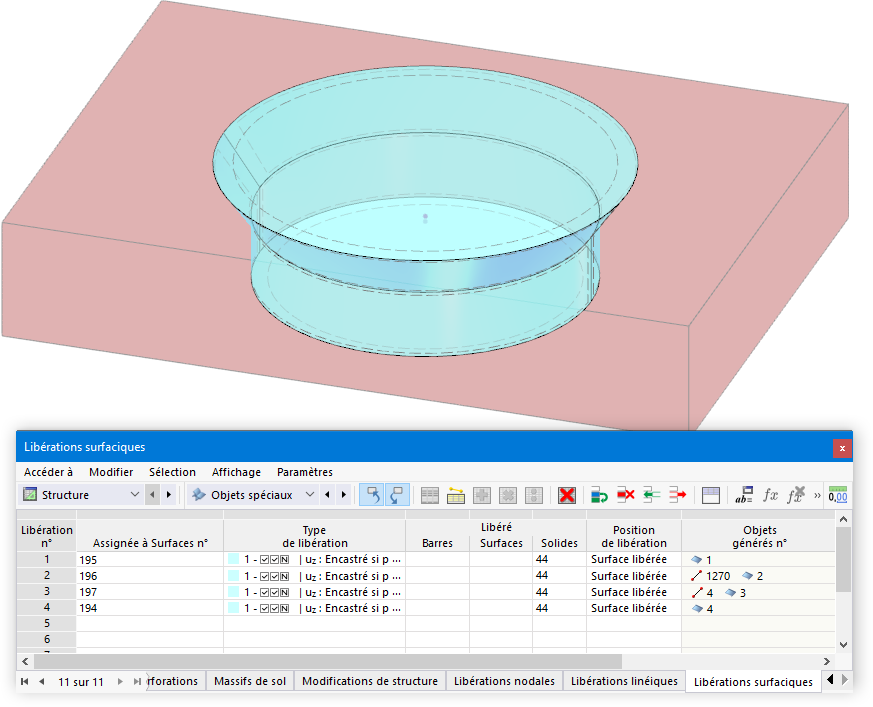Open the Affichage menu
Screen dimensions: 873x707
pos(236,472)
